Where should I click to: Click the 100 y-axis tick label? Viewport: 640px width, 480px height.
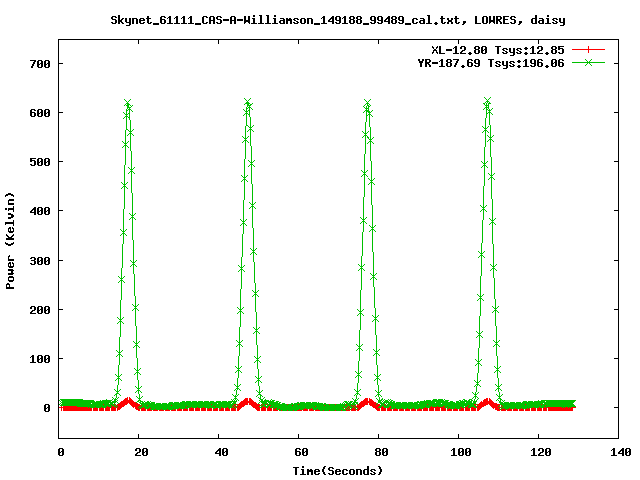[x=40, y=359]
